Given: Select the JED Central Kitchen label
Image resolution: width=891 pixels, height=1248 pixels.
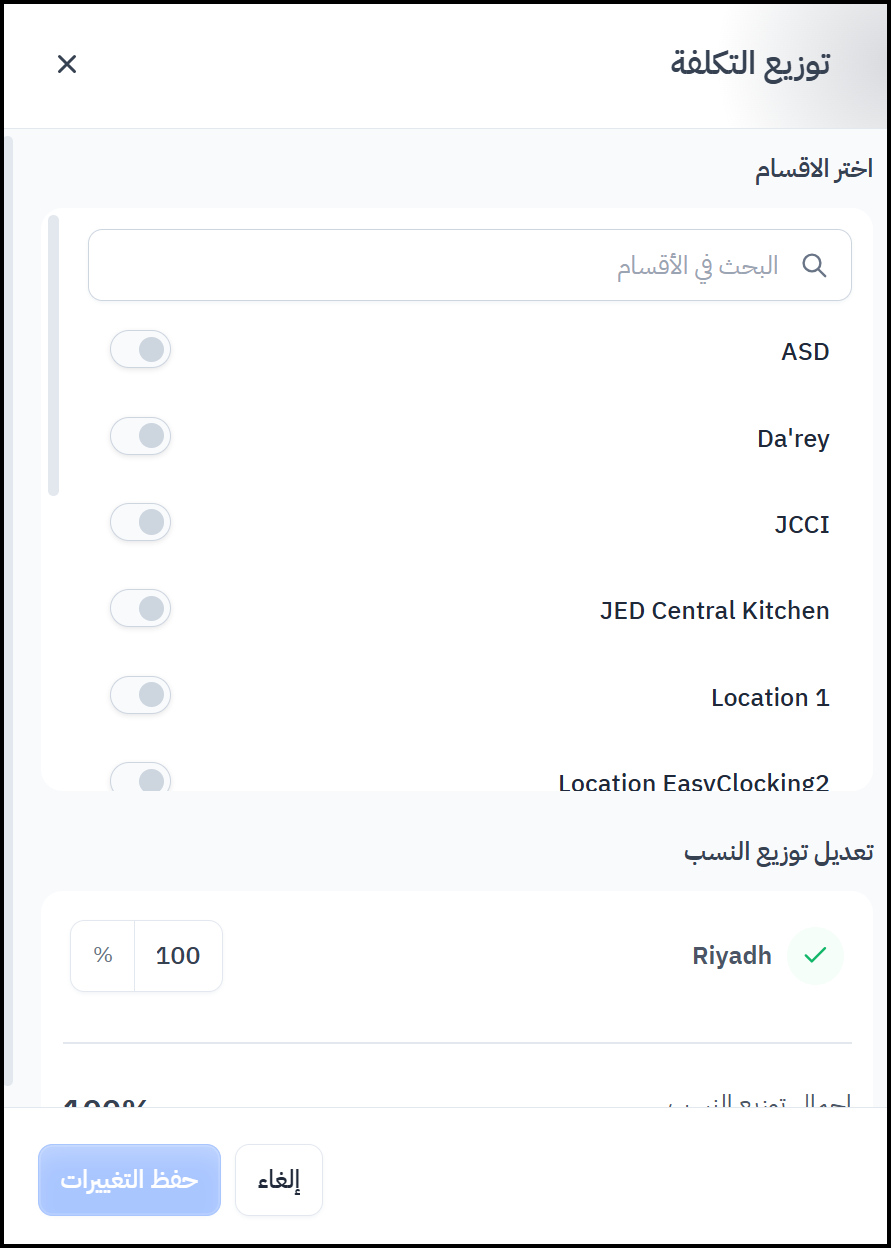Looking at the screenshot, I should pos(714,611).
